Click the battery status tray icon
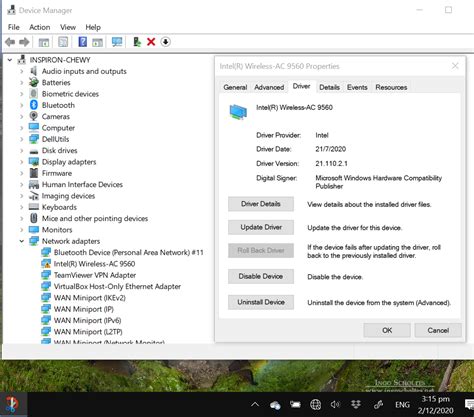 click(x=295, y=405)
